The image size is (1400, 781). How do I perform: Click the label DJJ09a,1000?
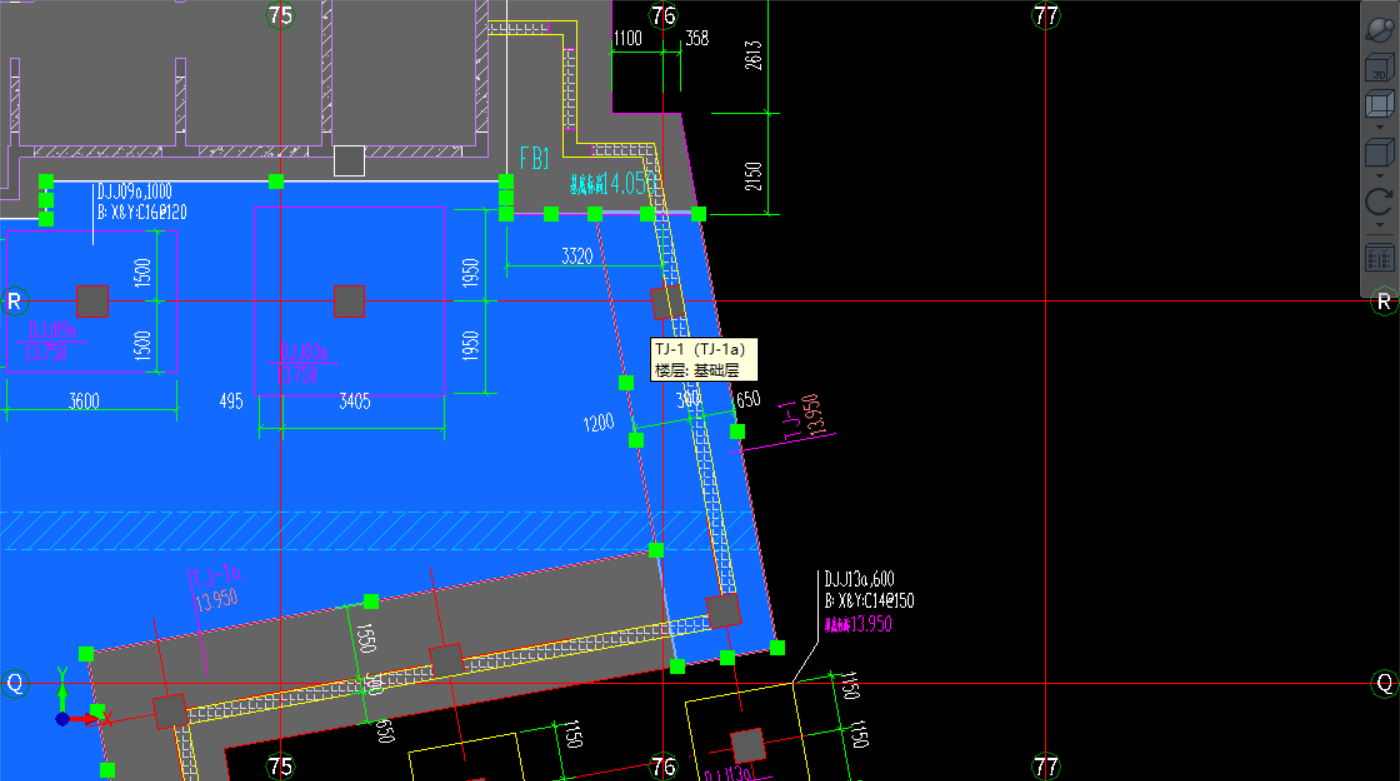(134, 193)
